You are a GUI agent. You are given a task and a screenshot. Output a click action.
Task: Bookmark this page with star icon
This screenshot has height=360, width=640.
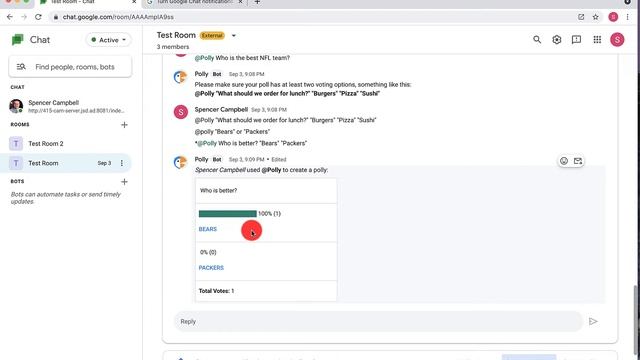596,17
